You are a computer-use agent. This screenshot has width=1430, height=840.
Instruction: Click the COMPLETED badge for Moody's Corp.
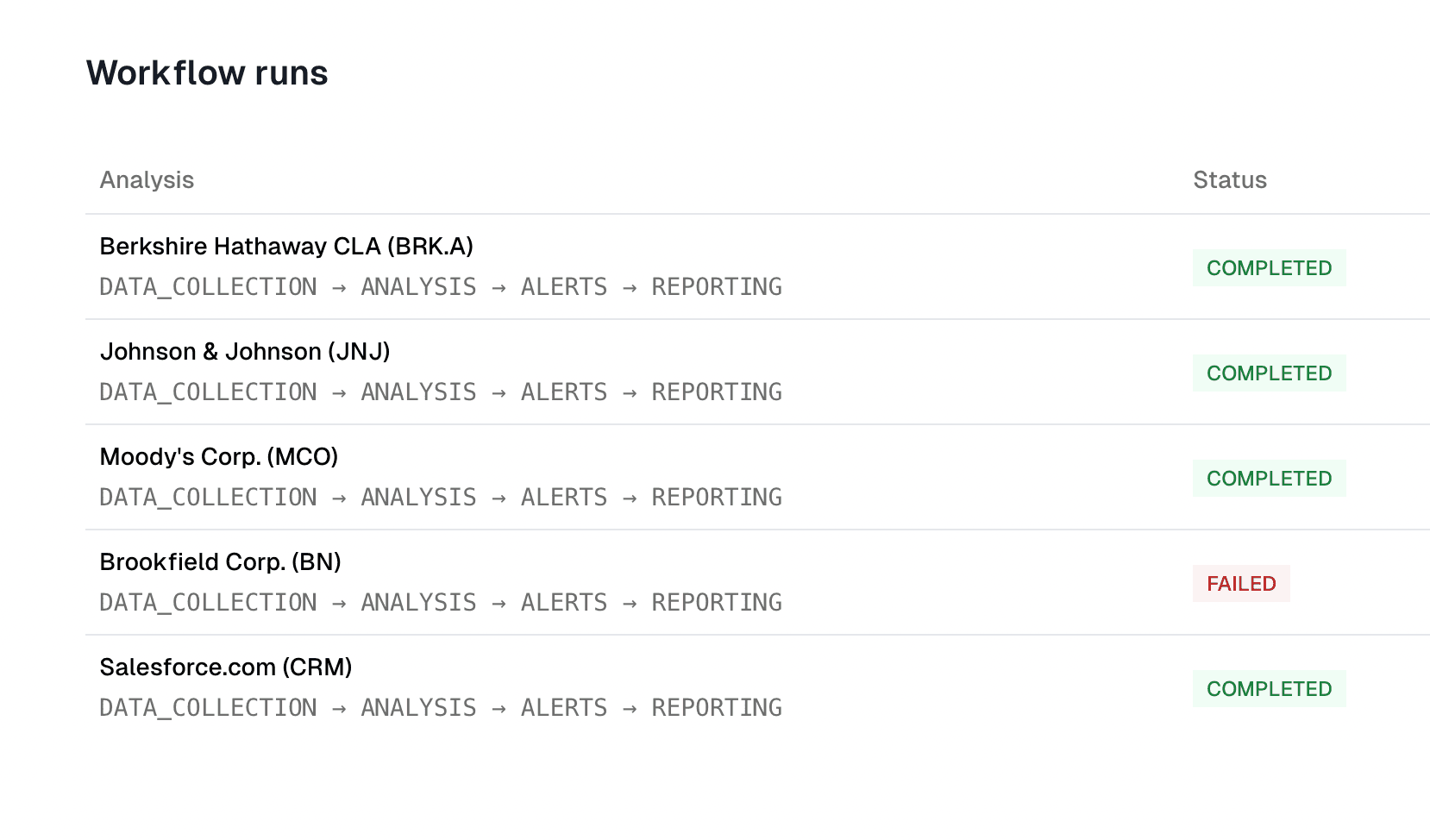click(1269, 479)
